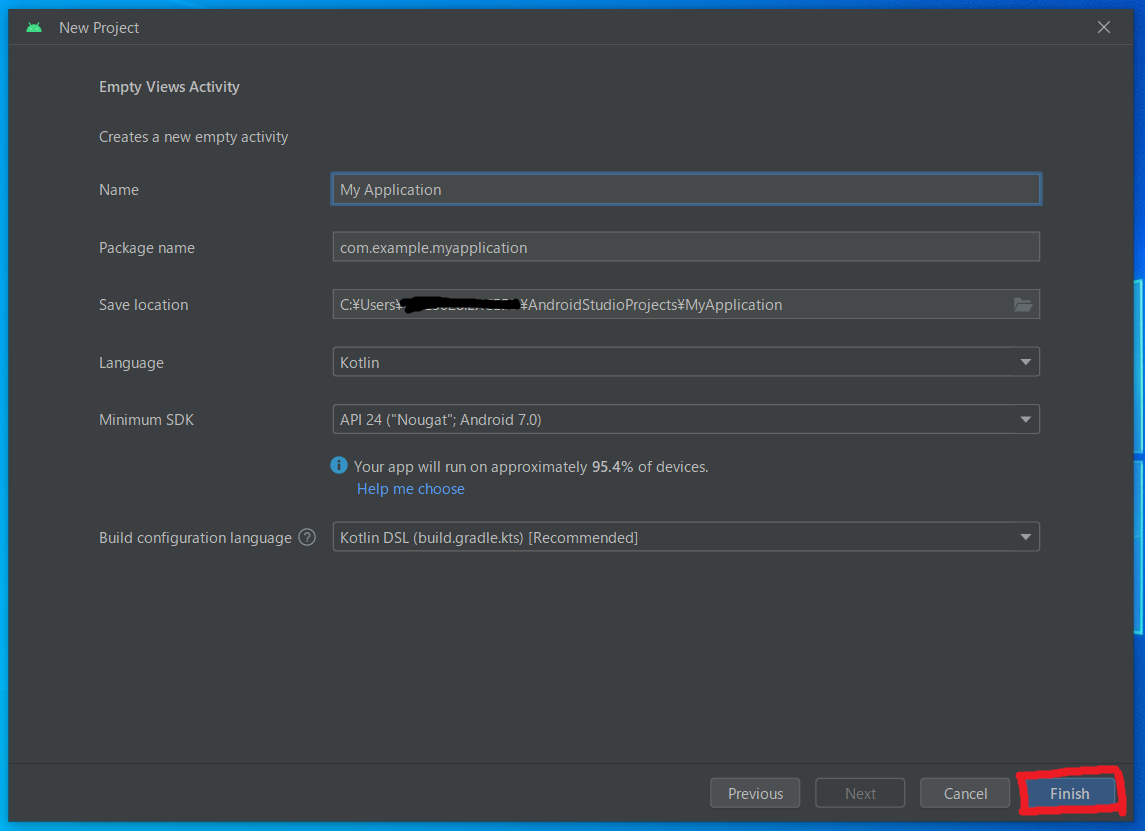Click the blue info icon near device percentage
The height and width of the screenshot is (831, 1145).
tap(339, 465)
